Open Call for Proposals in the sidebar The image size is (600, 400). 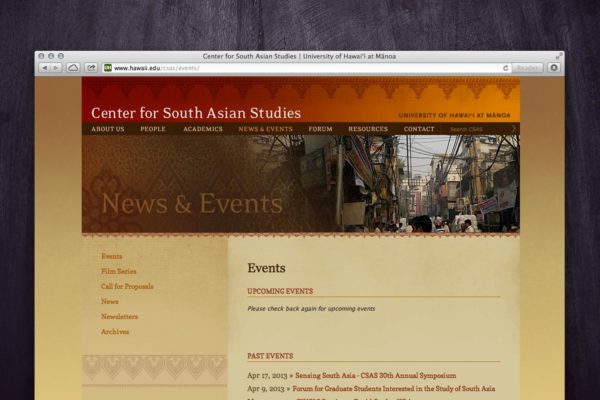pos(127,286)
